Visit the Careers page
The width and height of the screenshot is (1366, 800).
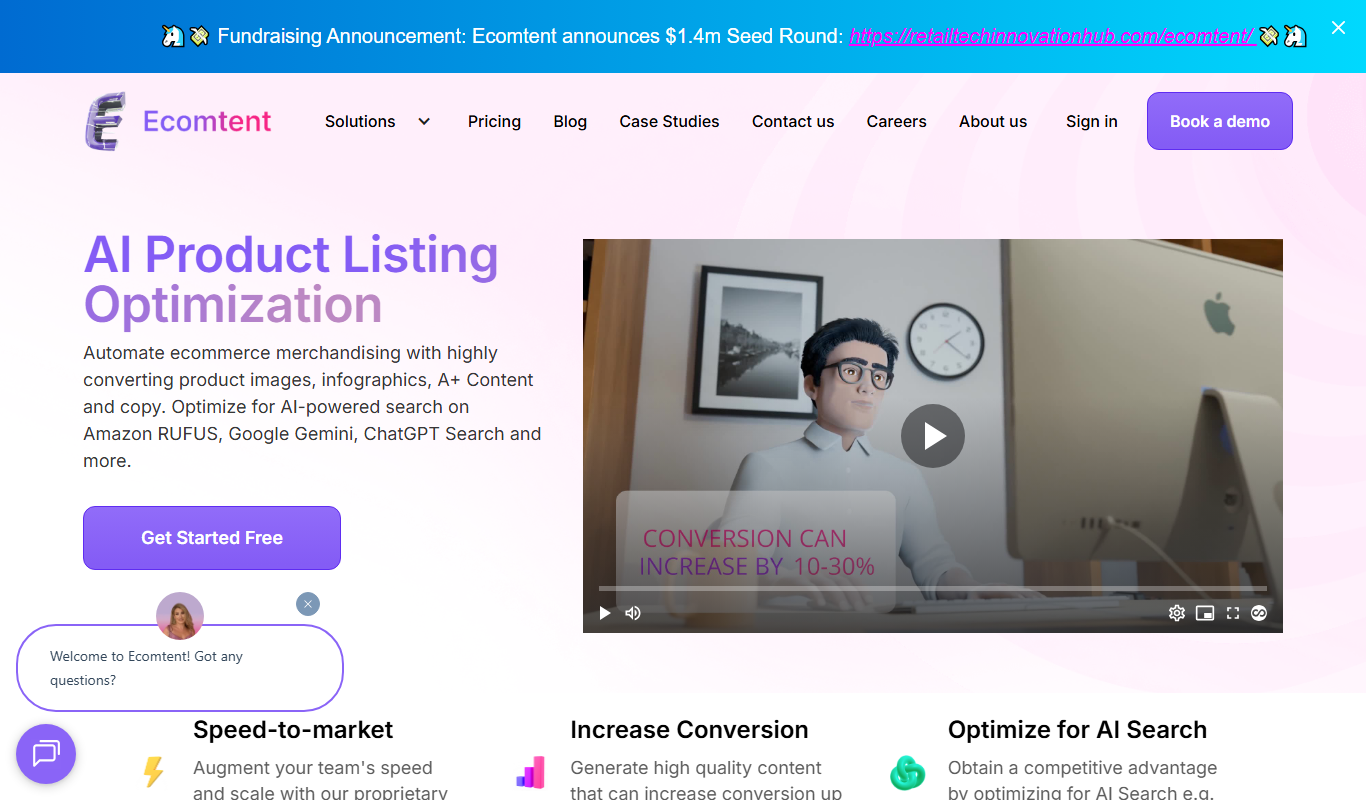click(896, 121)
